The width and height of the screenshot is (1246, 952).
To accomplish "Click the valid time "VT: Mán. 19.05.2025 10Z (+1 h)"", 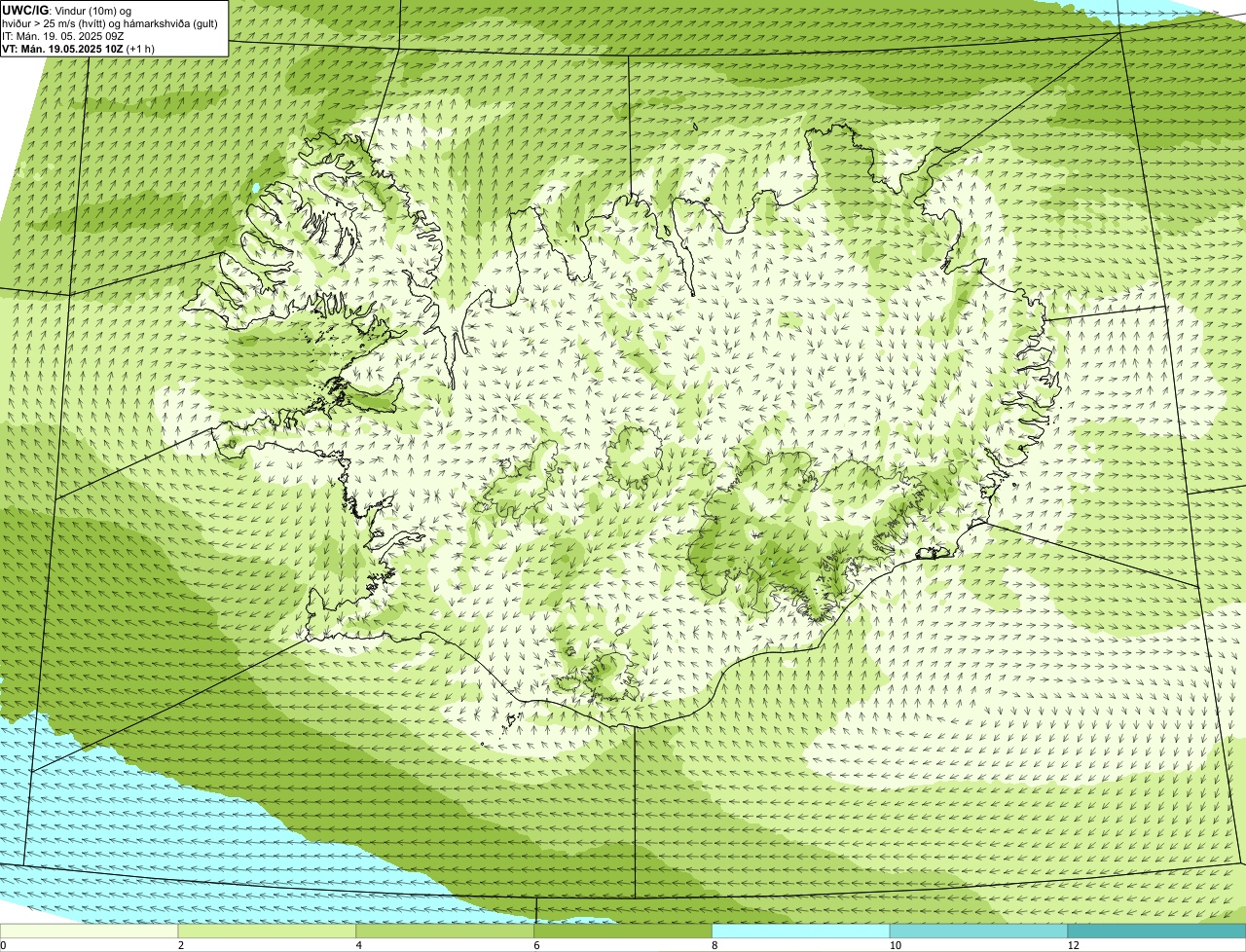I will click(79, 49).
